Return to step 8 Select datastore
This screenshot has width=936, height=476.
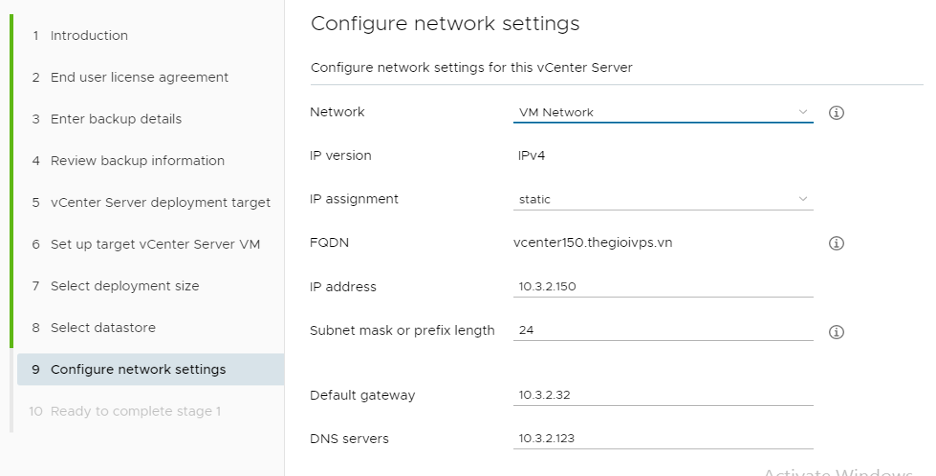pos(103,328)
